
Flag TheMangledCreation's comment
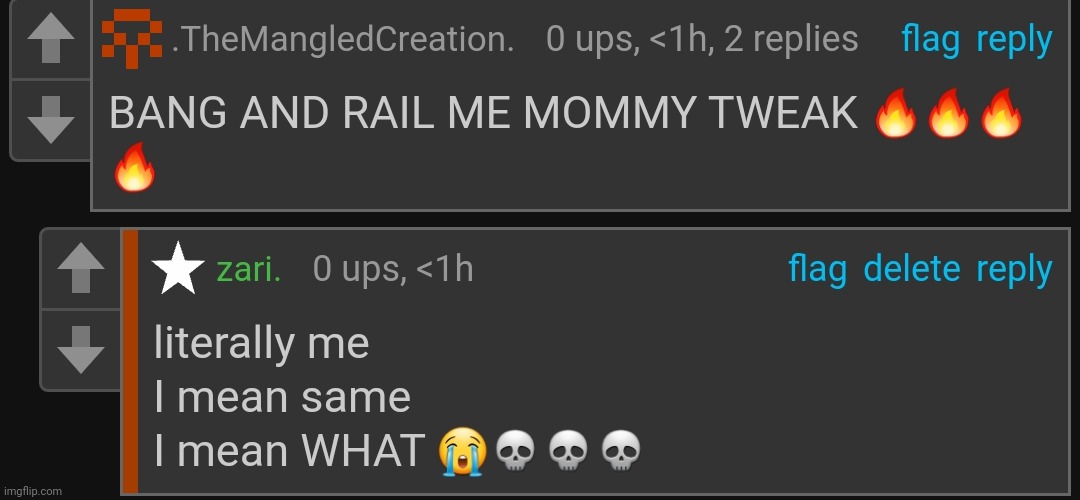click(930, 40)
